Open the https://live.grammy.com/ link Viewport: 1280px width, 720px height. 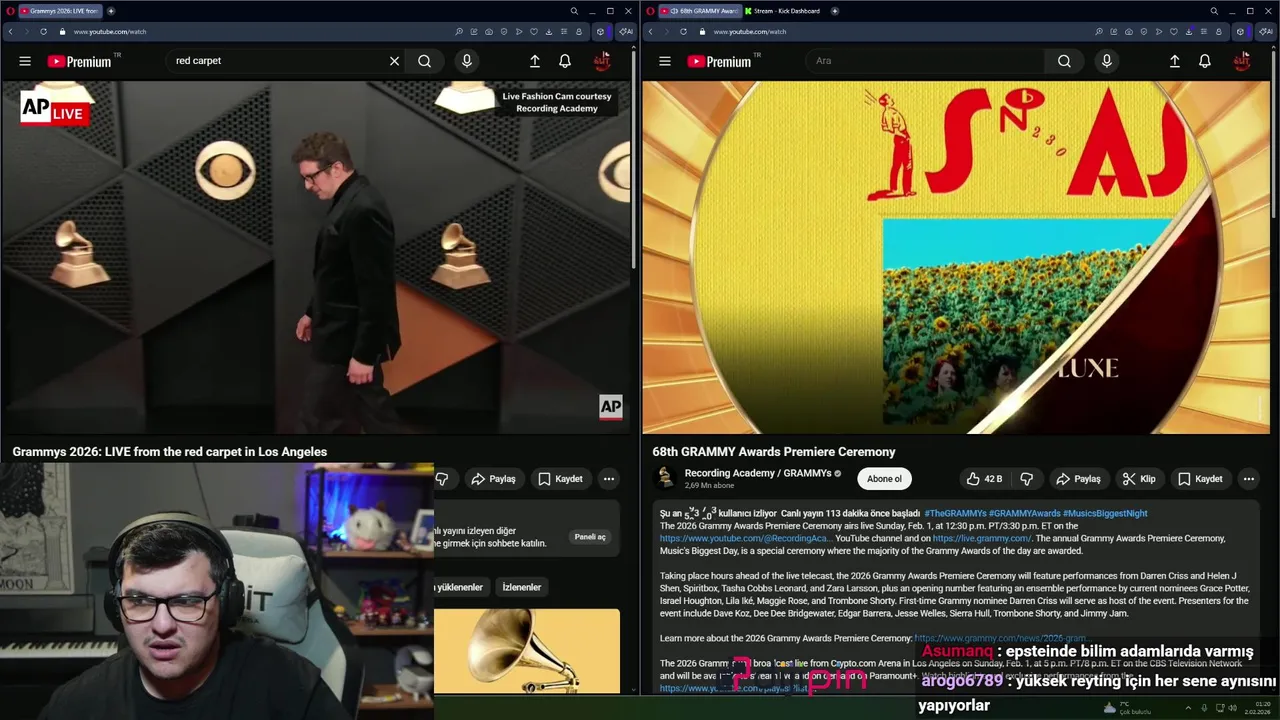click(982, 538)
